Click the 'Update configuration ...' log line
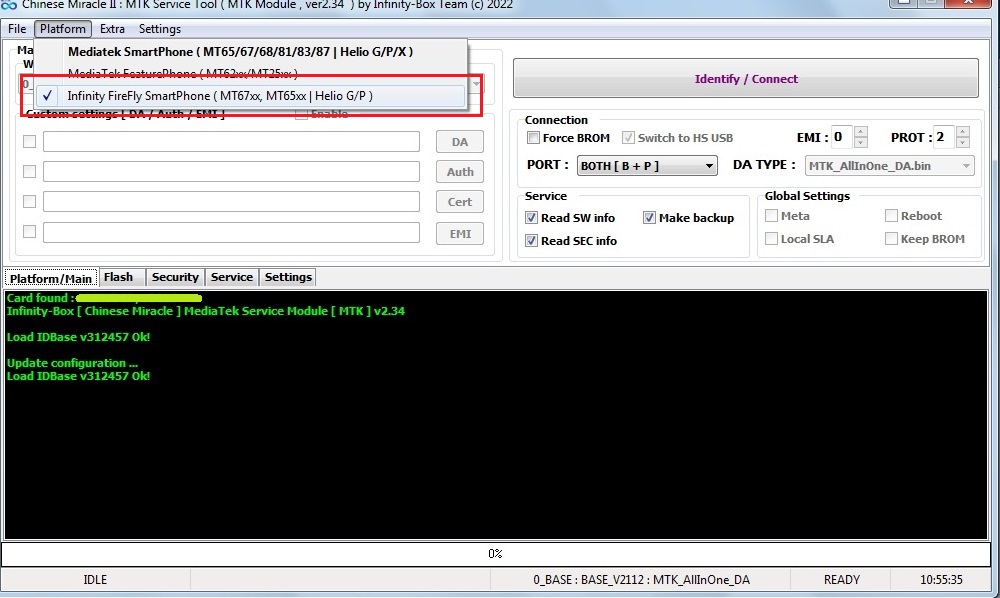The height and width of the screenshot is (598, 1000). (72, 363)
